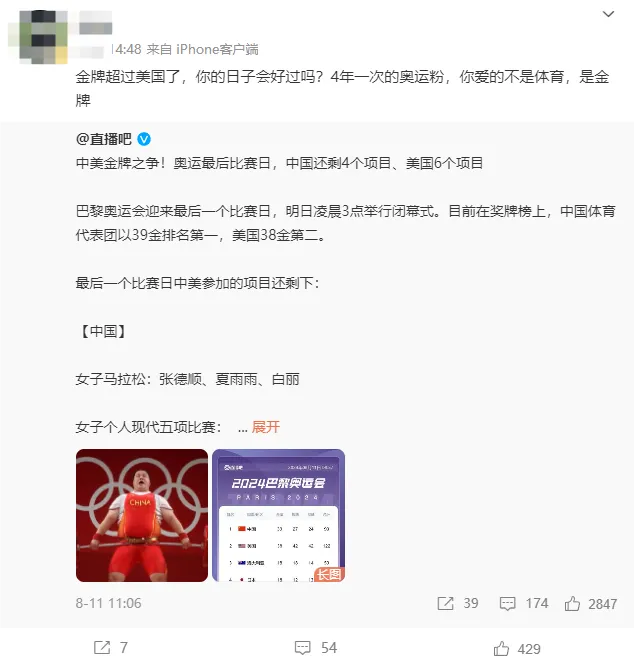634x663 pixels.
Task: Open the @直播吧 account link
Action: [104, 139]
